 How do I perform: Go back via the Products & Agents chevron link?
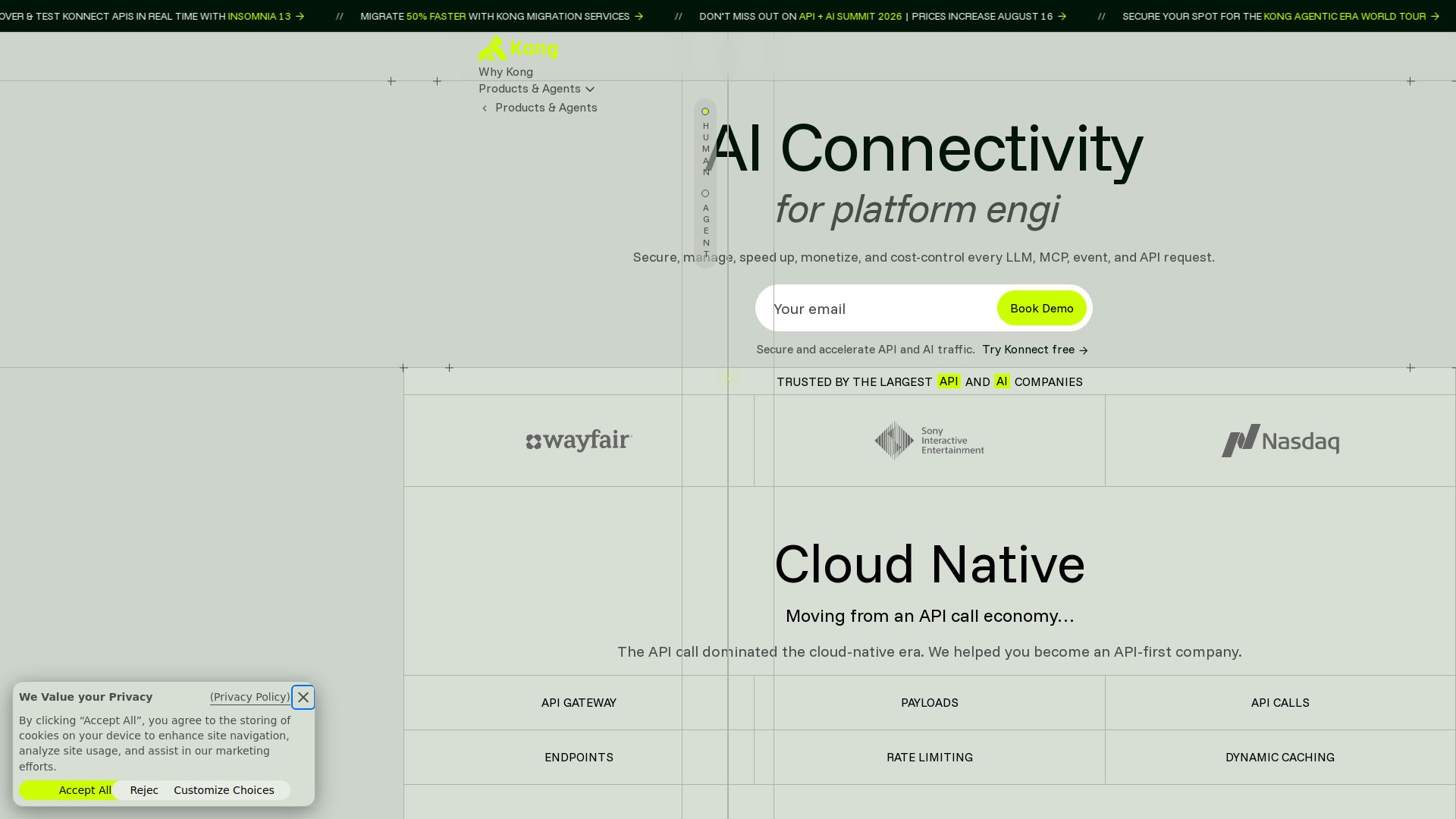(x=539, y=108)
